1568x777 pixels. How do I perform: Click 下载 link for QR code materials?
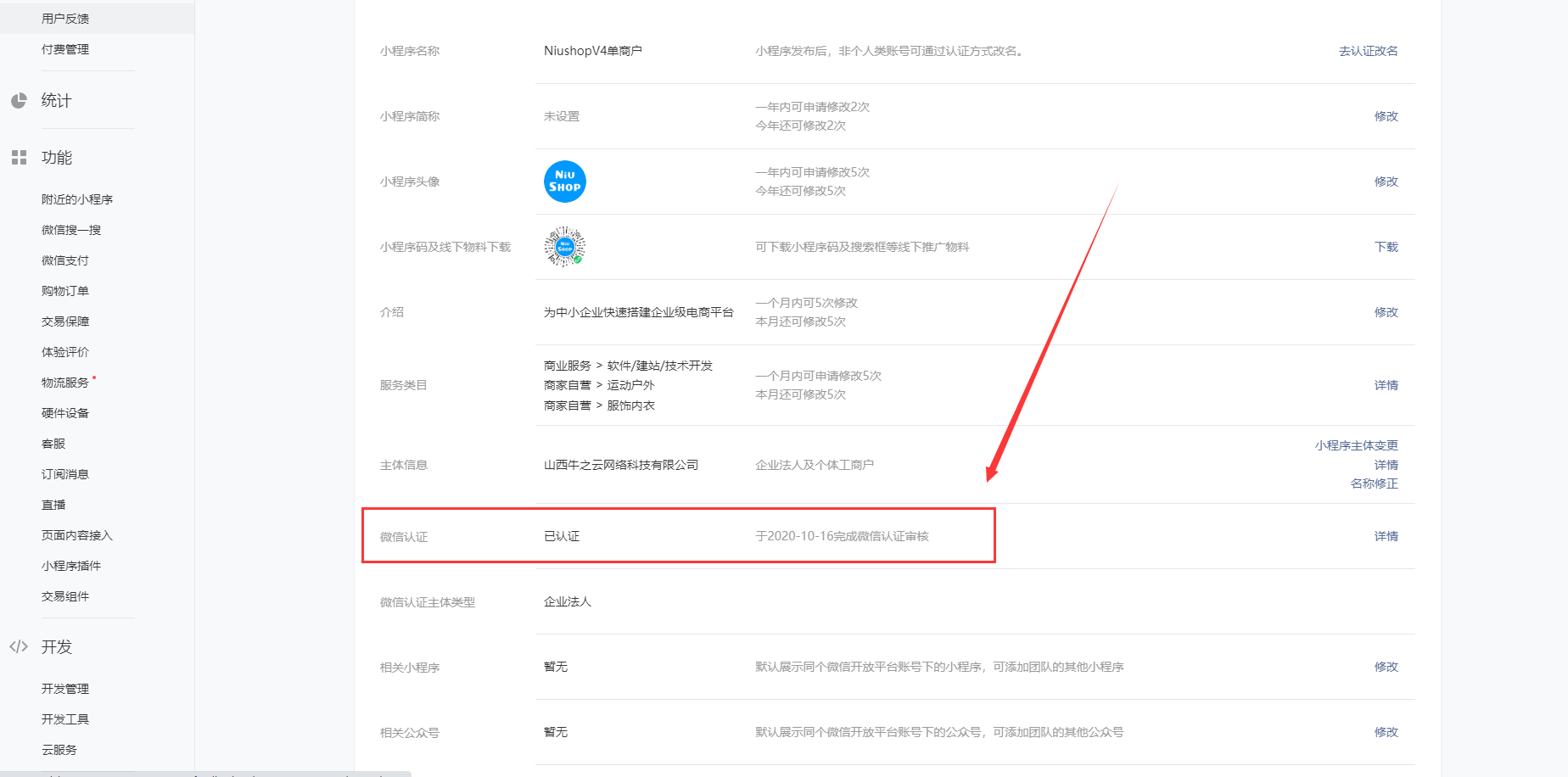coord(1386,247)
